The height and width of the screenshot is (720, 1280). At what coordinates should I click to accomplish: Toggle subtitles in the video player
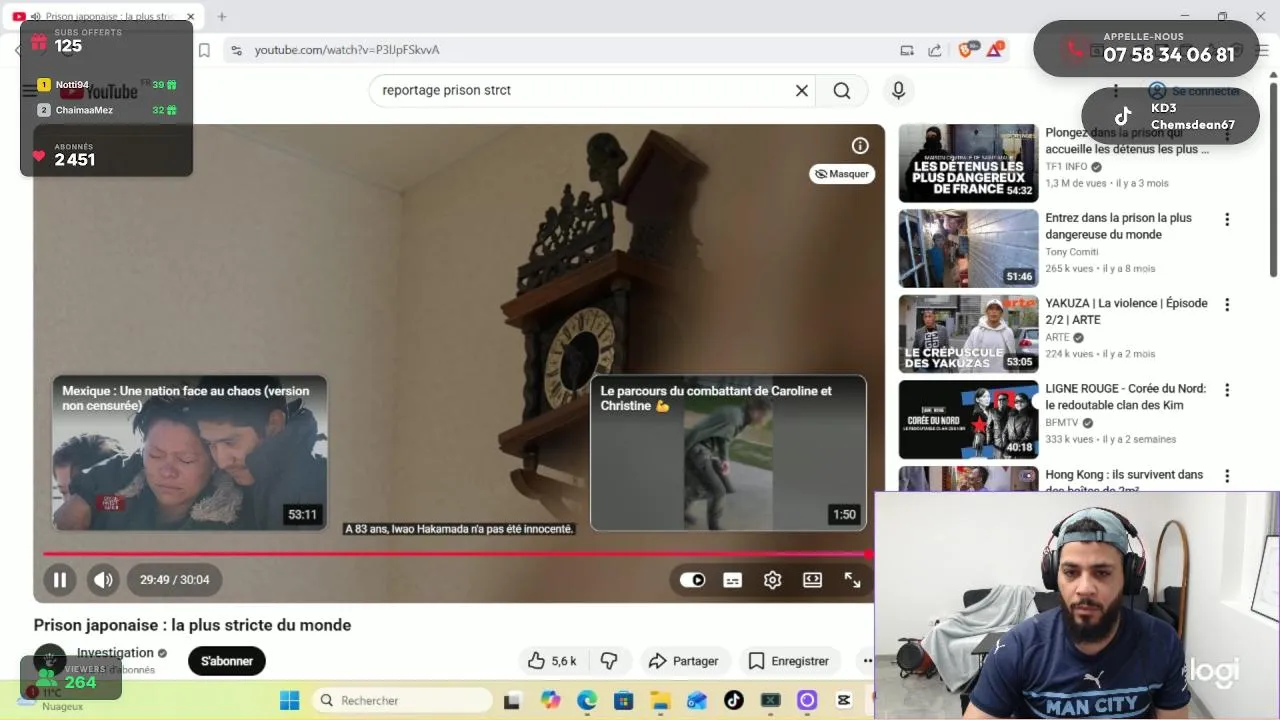tap(732, 580)
